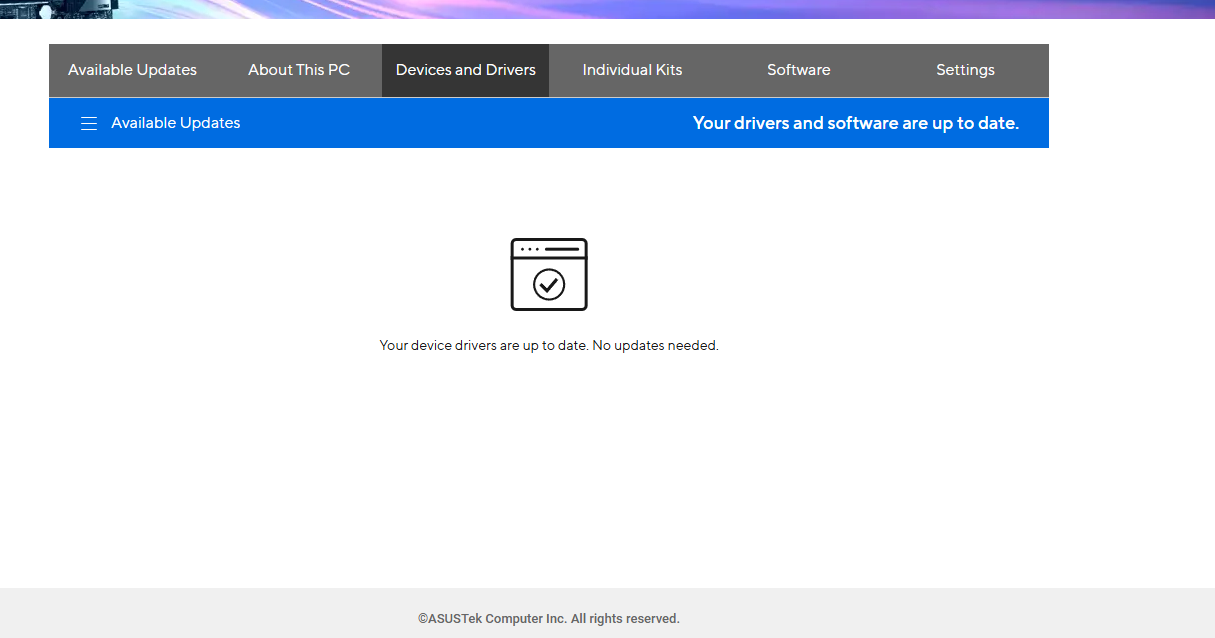1215x638 pixels.
Task: Open the Settings tab
Action: pyautogui.click(x=965, y=70)
